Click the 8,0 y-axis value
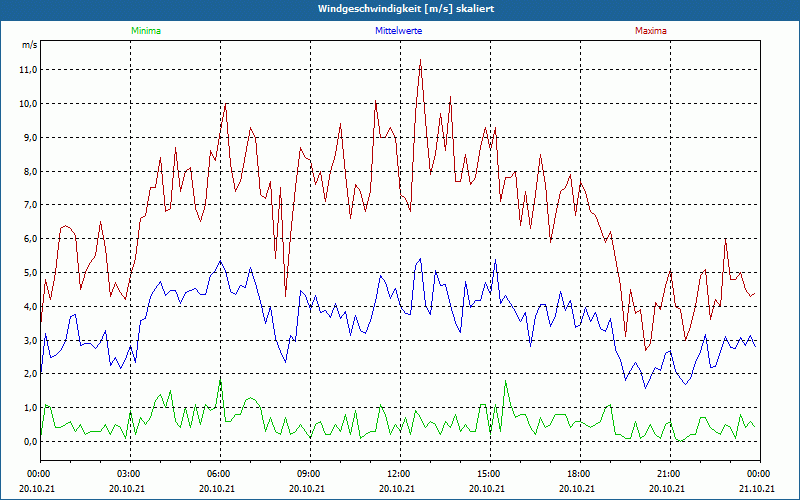The width and height of the screenshot is (800, 500). [x=30, y=171]
